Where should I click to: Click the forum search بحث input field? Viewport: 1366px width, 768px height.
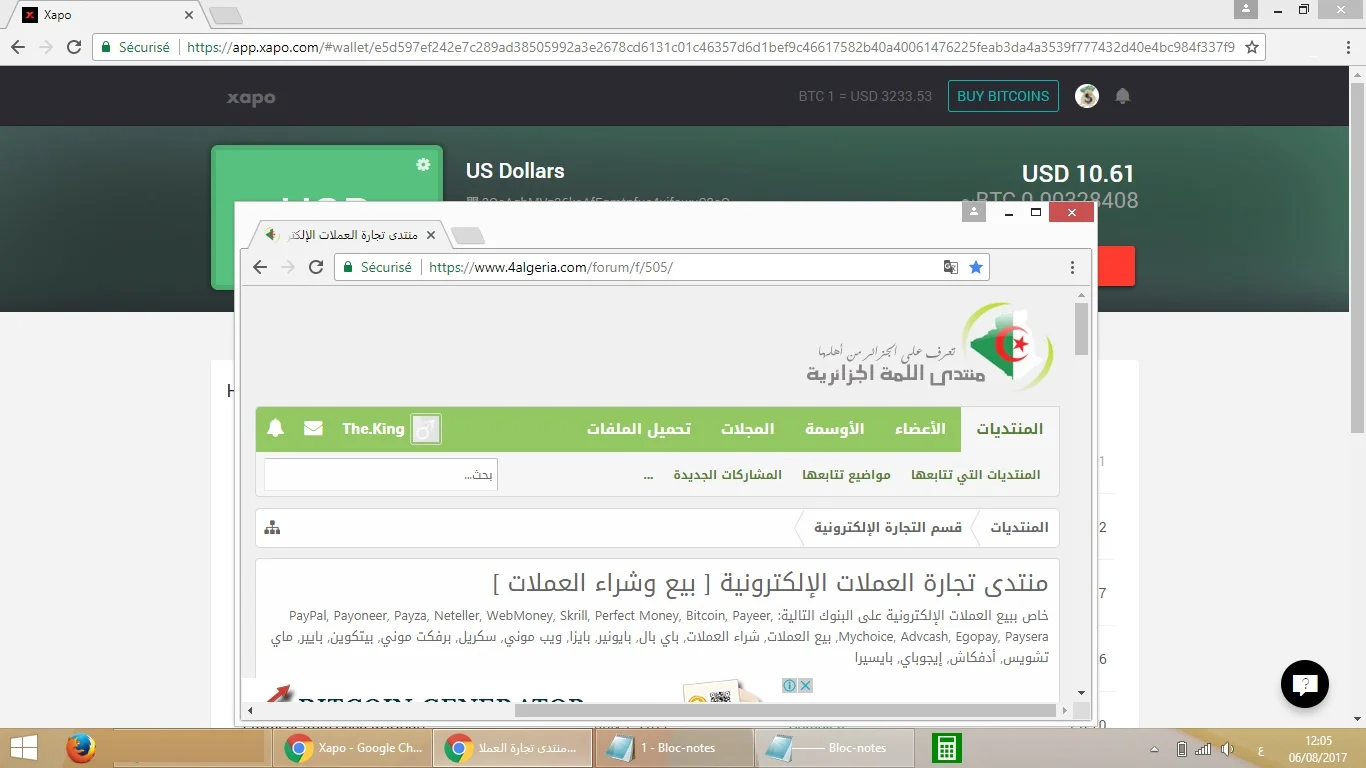(x=381, y=475)
